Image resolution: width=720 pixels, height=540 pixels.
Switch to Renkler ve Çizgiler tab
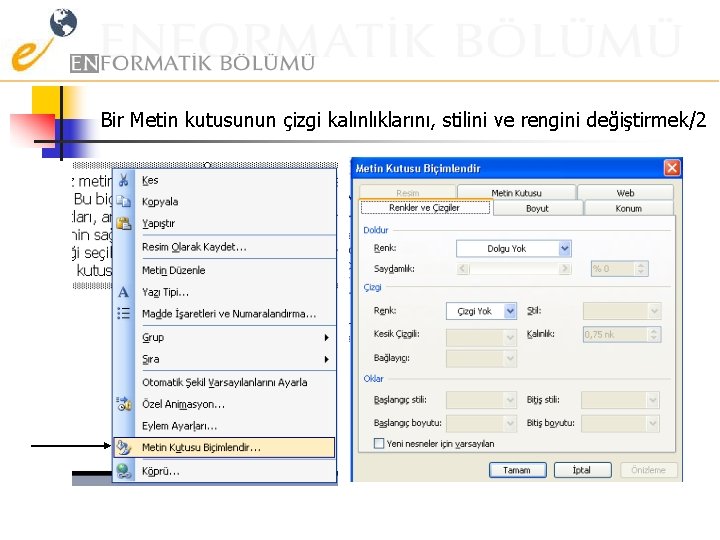coord(425,208)
